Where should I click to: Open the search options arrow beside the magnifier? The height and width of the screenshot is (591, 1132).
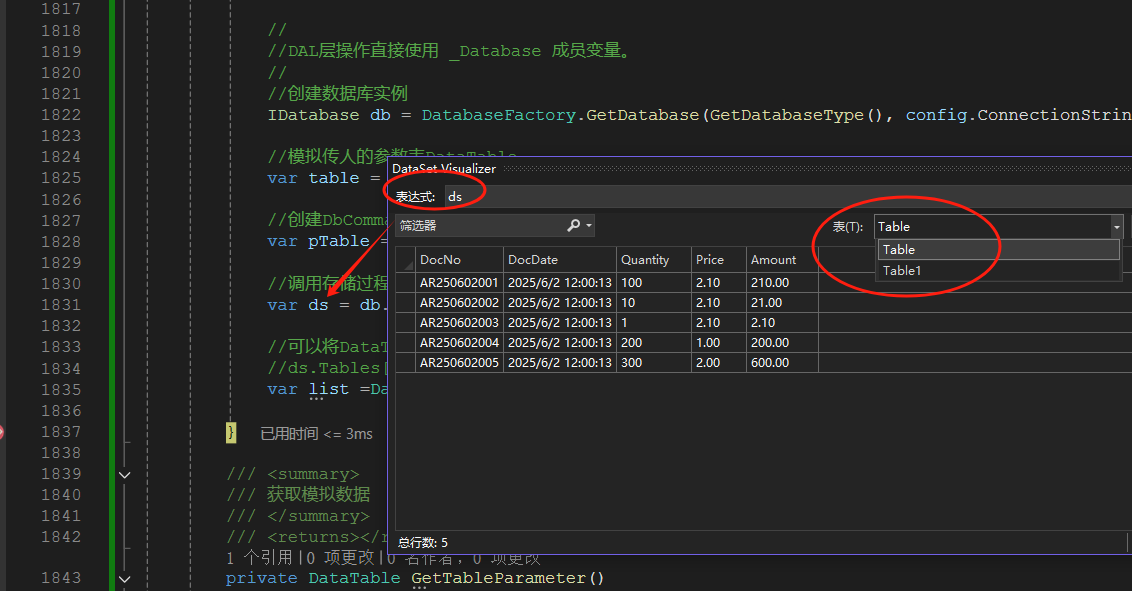(589, 226)
